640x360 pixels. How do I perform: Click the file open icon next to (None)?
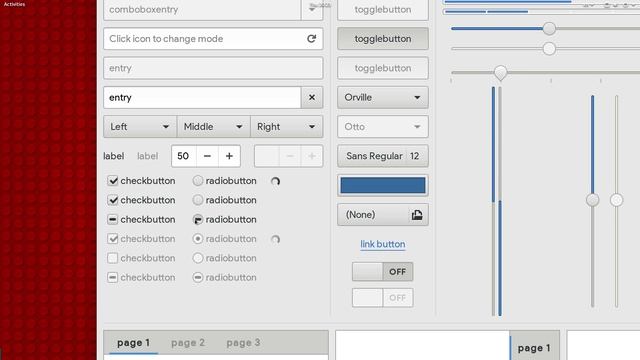pyautogui.click(x=417, y=215)
